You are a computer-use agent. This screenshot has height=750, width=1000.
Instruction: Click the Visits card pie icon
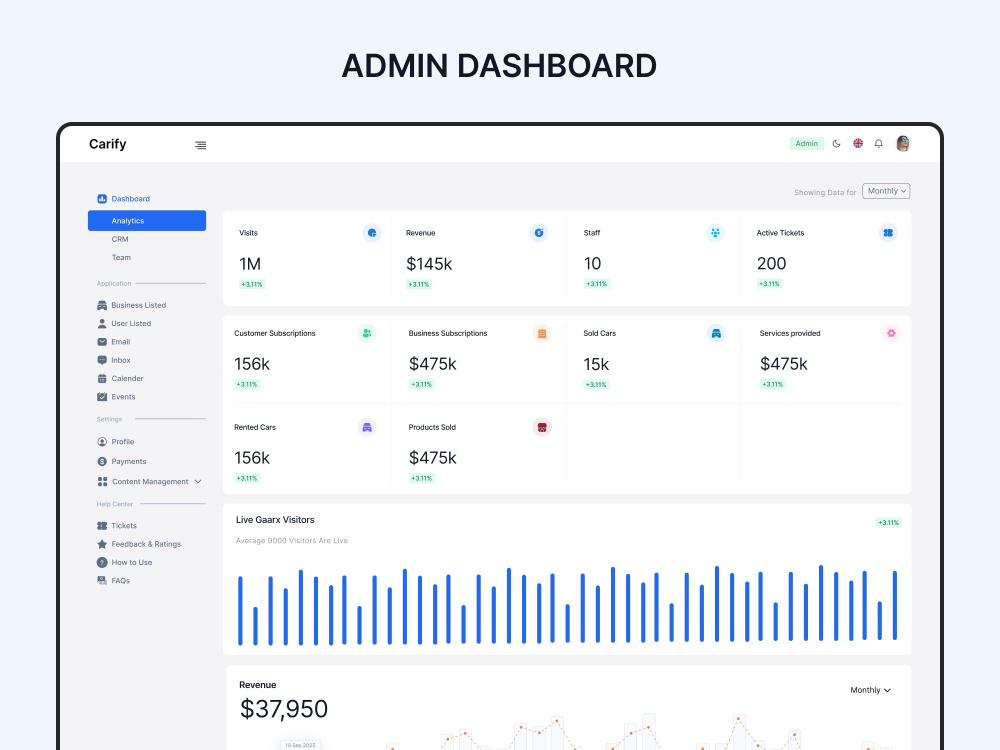pos(372,233)
